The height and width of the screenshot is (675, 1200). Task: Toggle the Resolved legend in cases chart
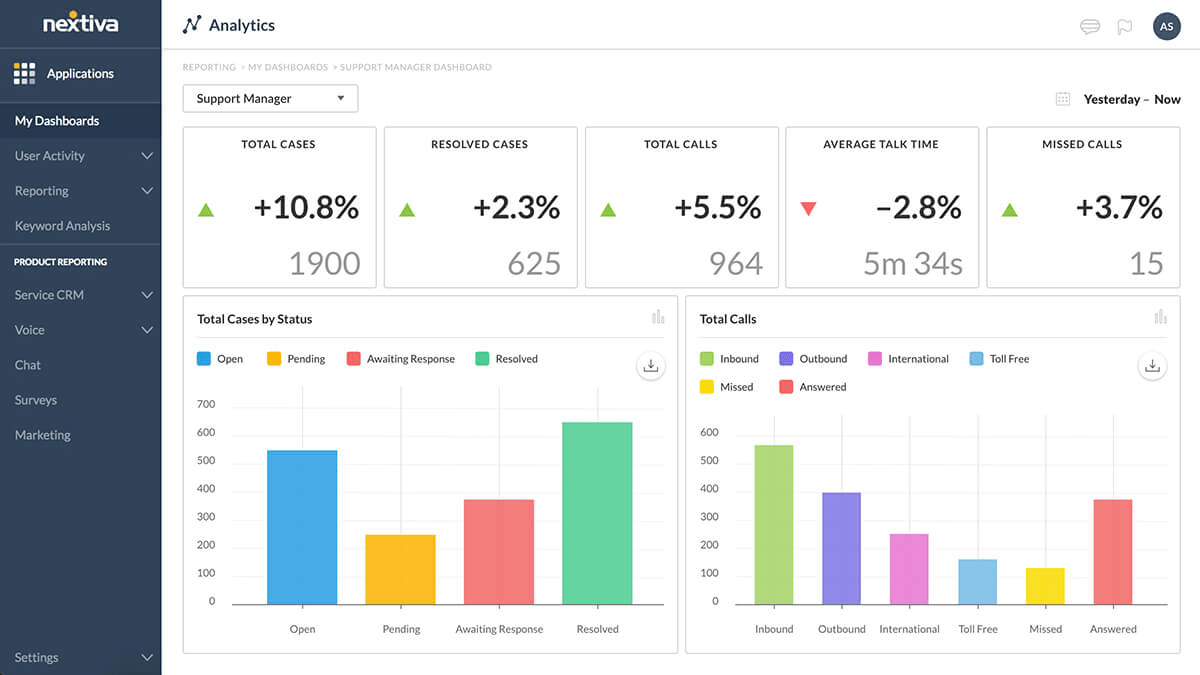click(x=505, y=358)
